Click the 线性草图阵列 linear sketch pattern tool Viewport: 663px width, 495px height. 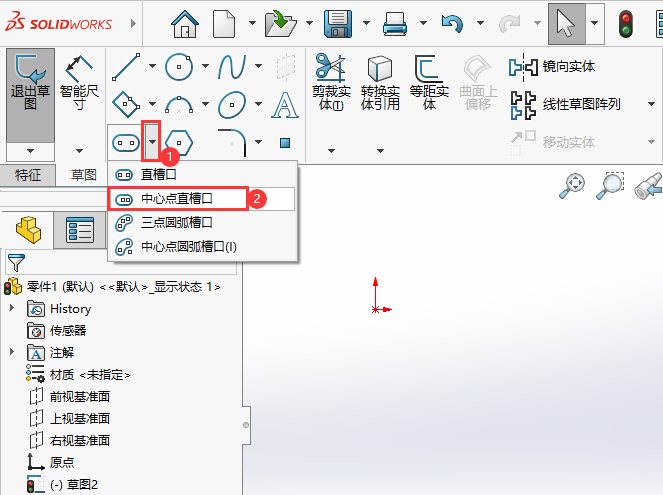coord(565,104)
